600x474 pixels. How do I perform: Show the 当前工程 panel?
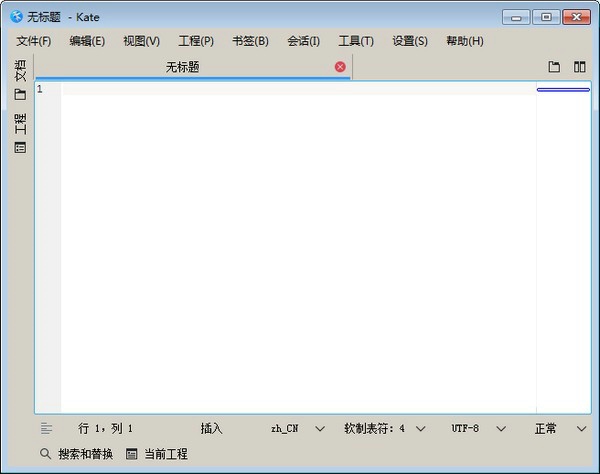[x=157, y=454]
